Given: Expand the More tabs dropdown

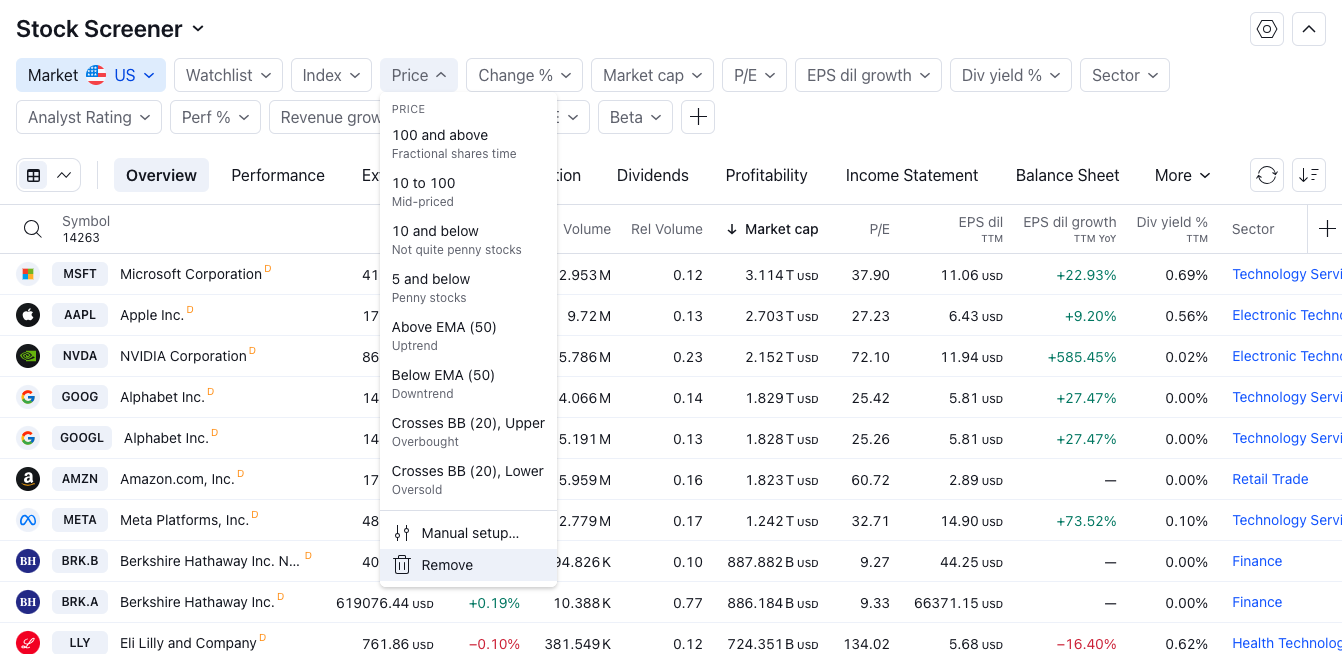Looking at the screenshot, I should coord(1182,175).
